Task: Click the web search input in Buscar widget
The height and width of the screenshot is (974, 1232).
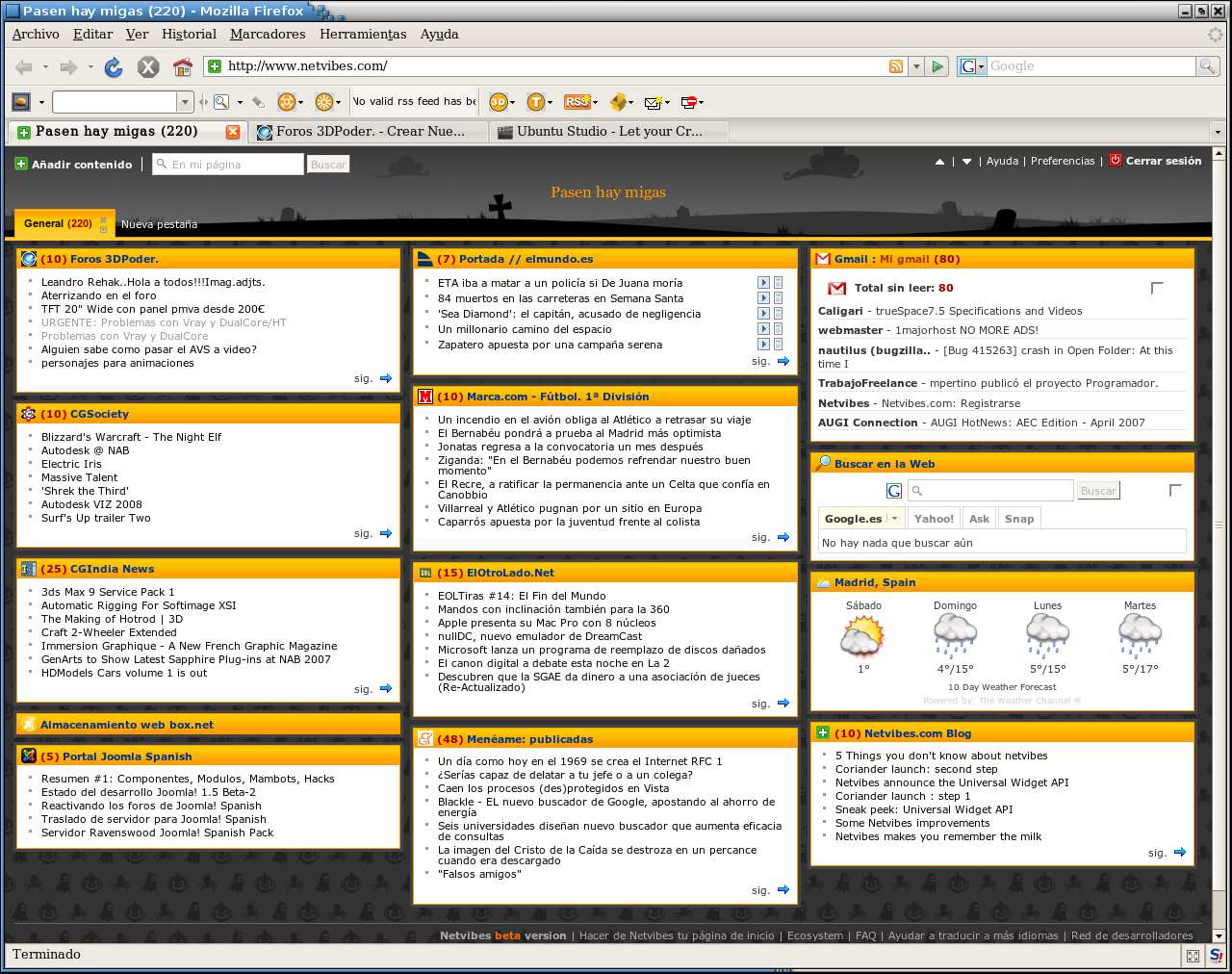Action: point(990,491)
